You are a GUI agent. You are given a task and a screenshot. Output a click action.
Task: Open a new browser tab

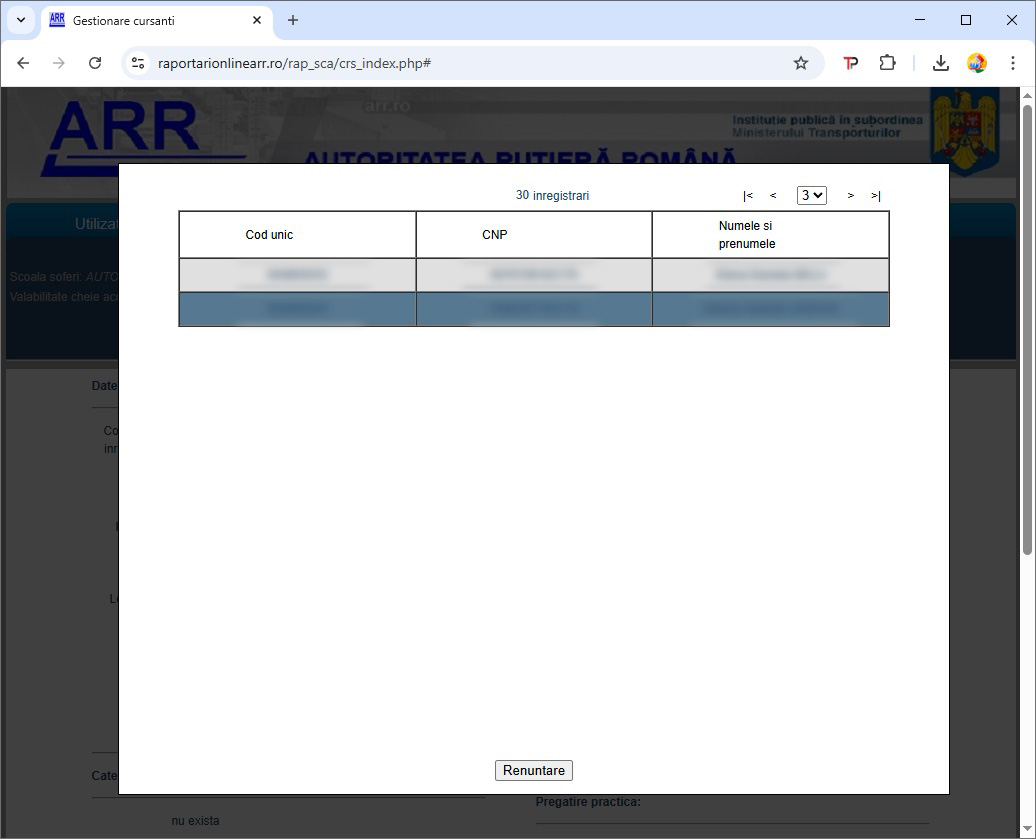[x=293, y=20]
